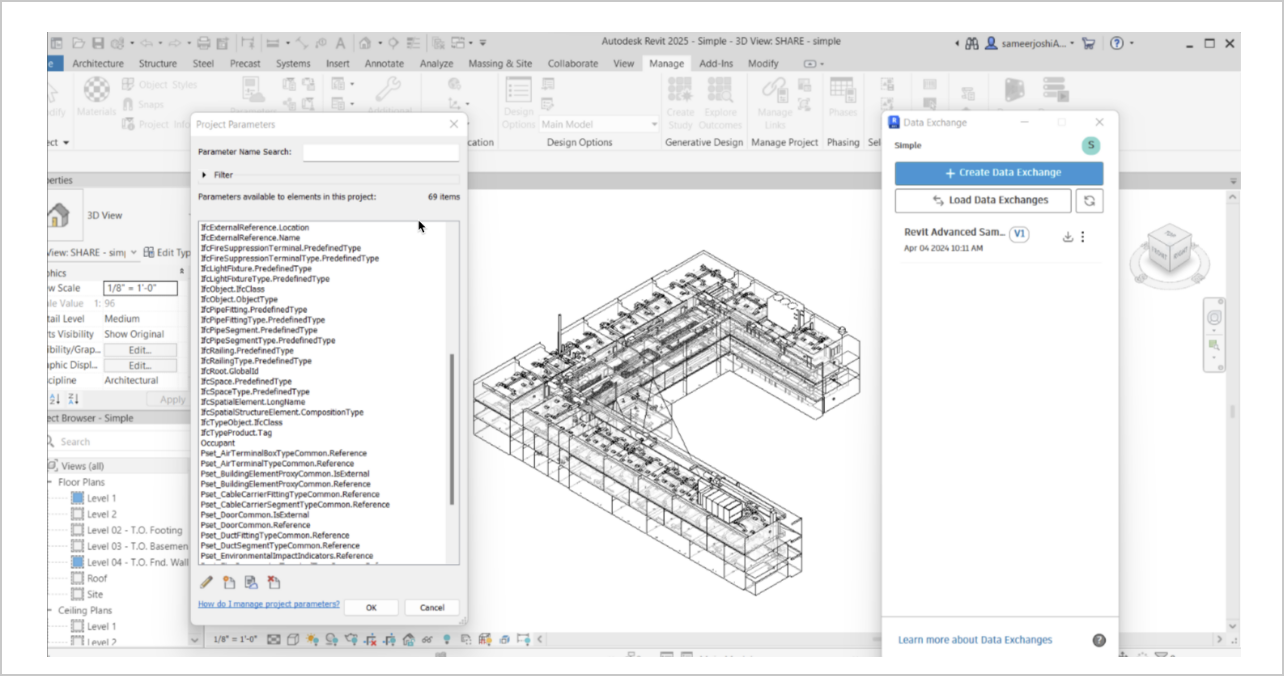Click the pencil edit parameter icon
The height and width of the screenshot is (676, 1284).
coord(207,582)
